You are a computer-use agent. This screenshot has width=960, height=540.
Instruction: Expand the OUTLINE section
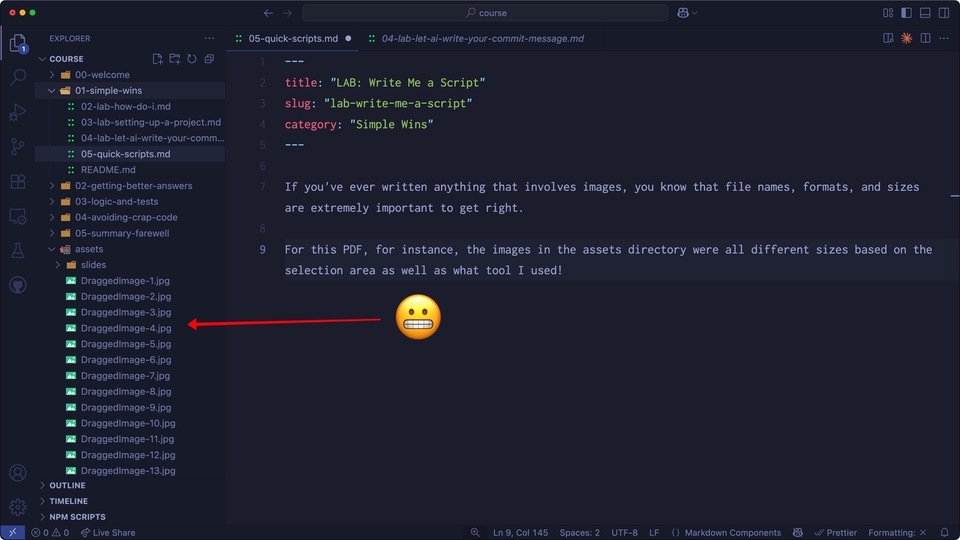[130, 486]
